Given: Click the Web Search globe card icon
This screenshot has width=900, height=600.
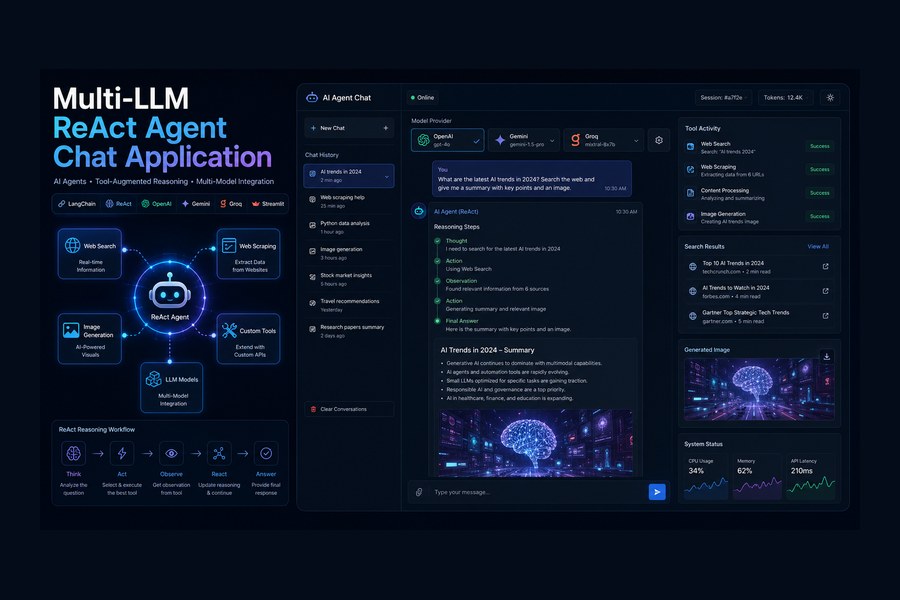Looking at the screenshot, I should click(x=72, y=245).
